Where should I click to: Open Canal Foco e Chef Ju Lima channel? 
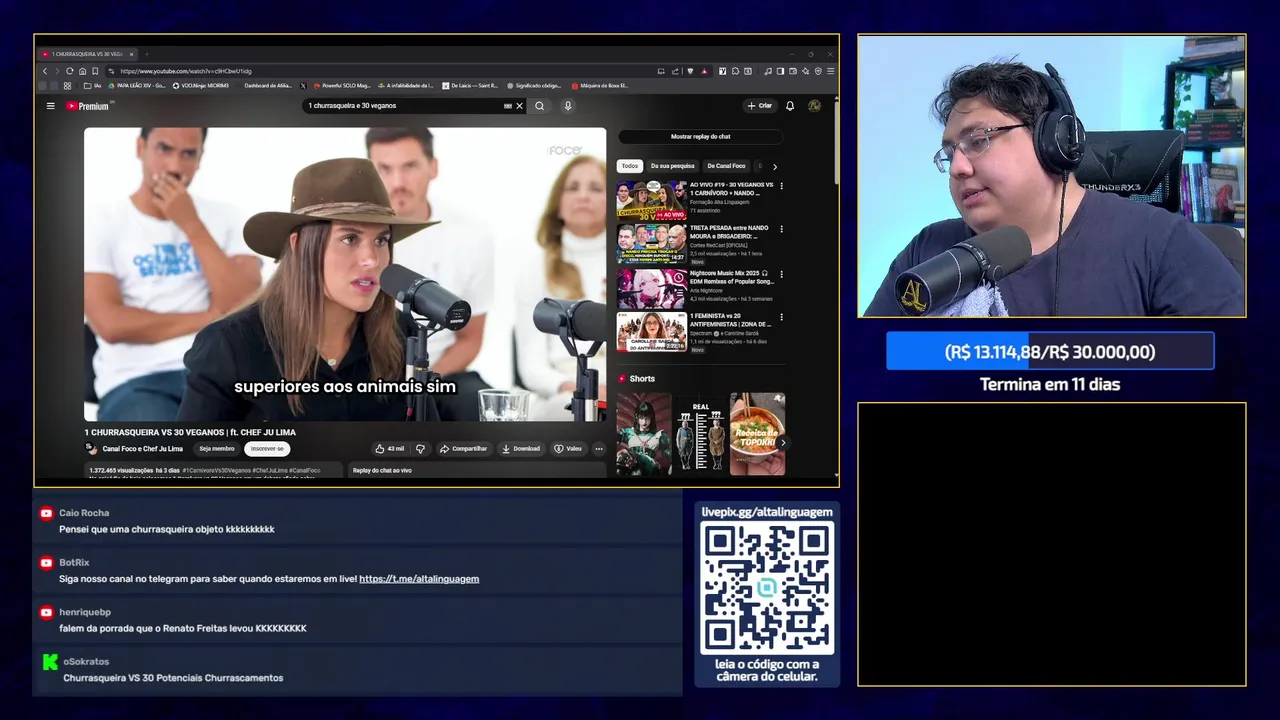[142, 449]
